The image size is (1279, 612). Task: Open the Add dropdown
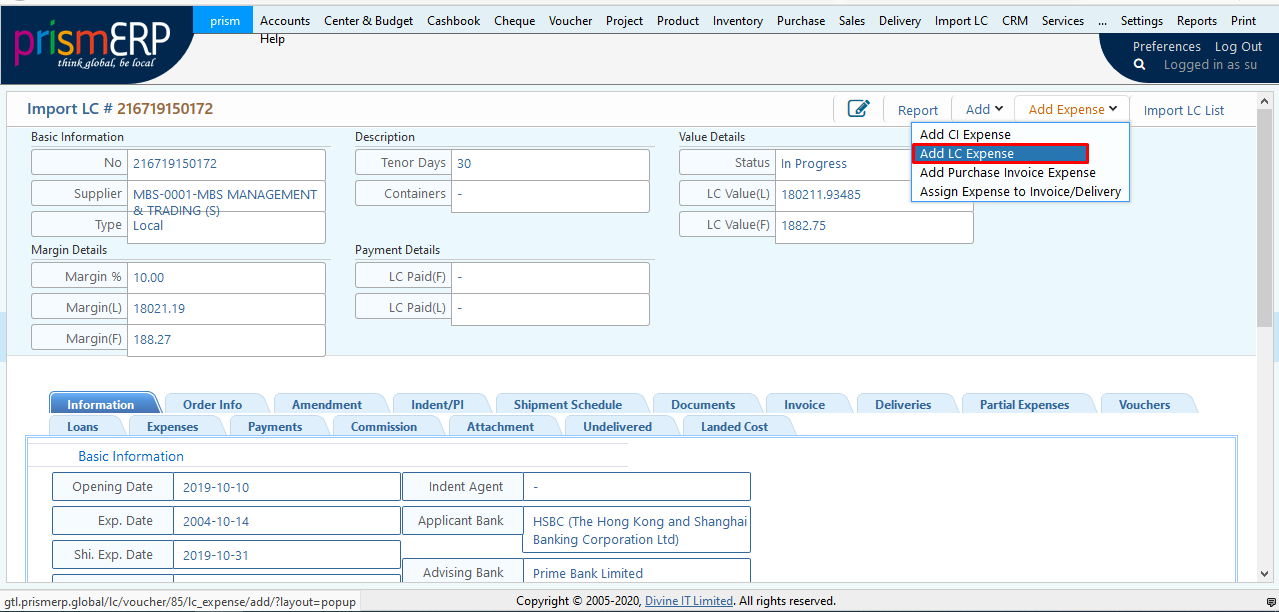click(x=982, y=108)
